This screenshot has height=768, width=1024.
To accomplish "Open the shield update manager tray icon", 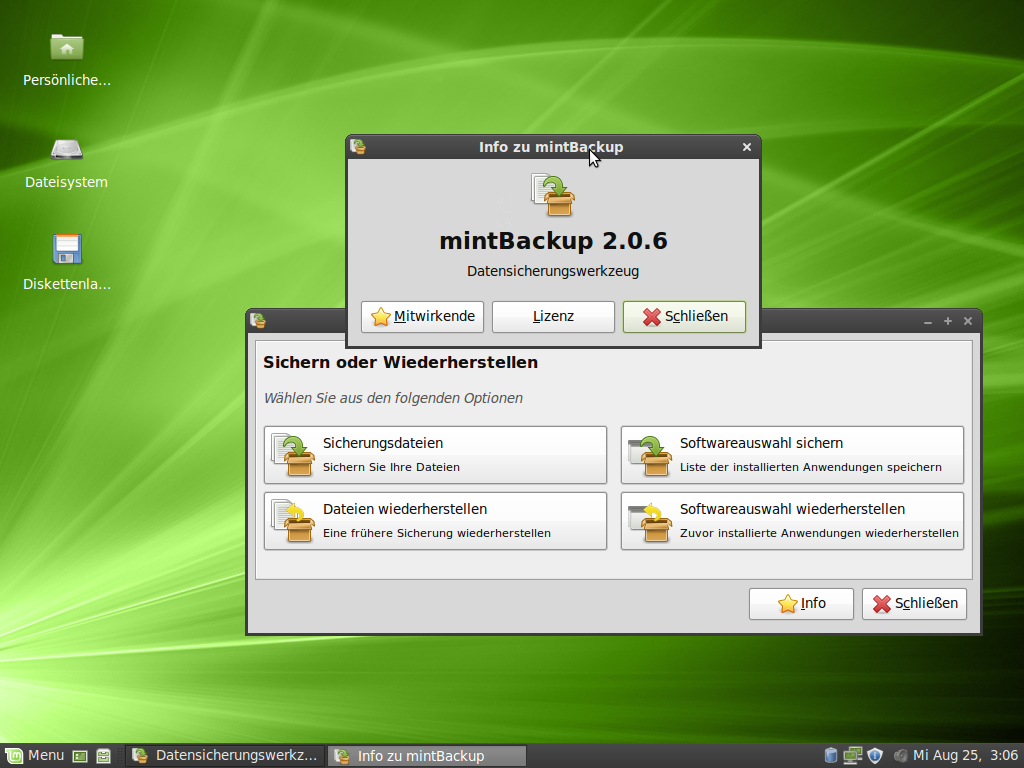I will tap(874, 755).
